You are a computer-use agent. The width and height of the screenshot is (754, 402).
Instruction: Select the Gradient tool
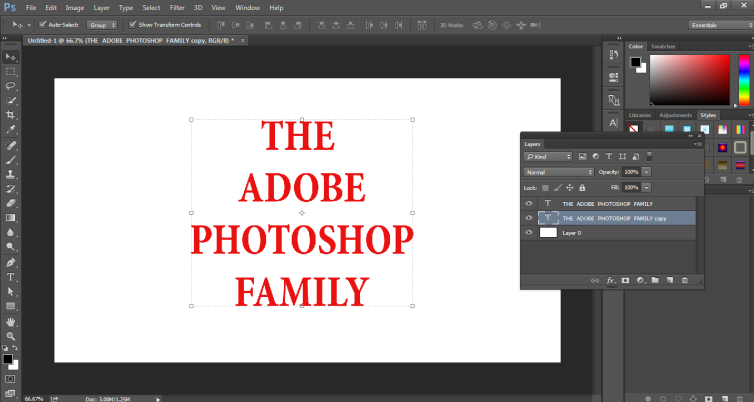[x=11, y=217]
